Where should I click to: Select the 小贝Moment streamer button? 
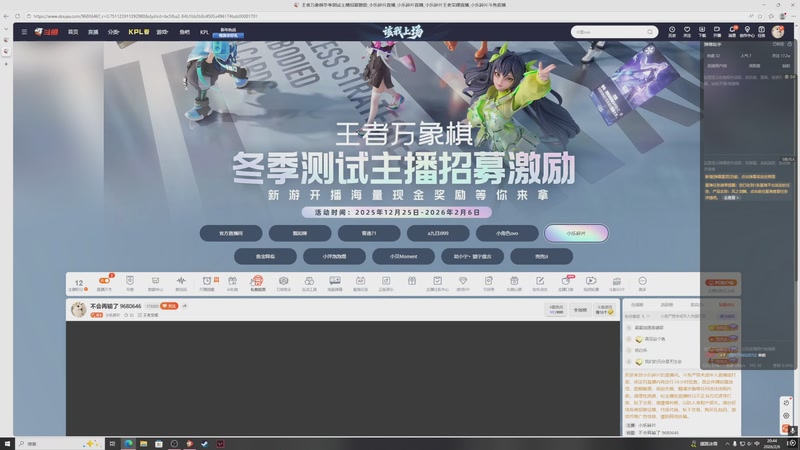(x=404, y=256)
